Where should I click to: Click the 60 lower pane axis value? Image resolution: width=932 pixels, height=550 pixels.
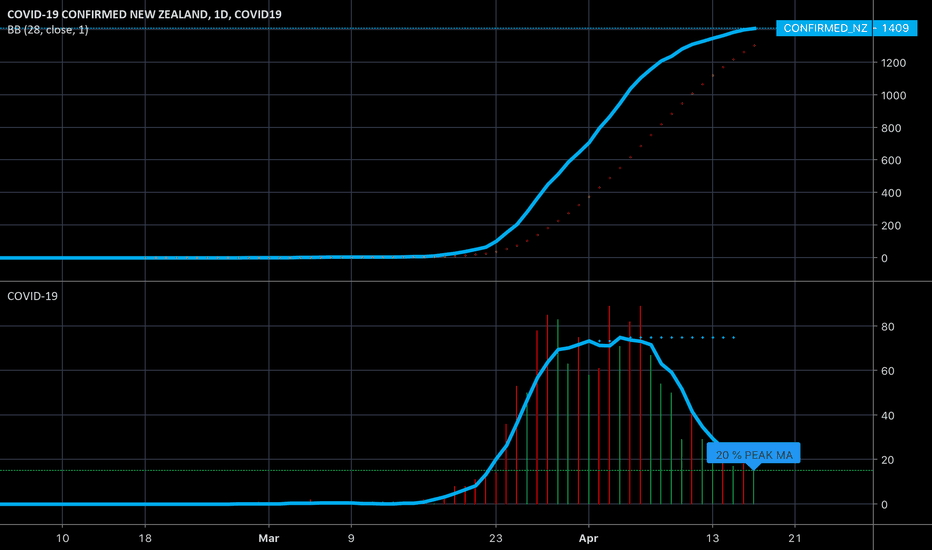(888, 371)
